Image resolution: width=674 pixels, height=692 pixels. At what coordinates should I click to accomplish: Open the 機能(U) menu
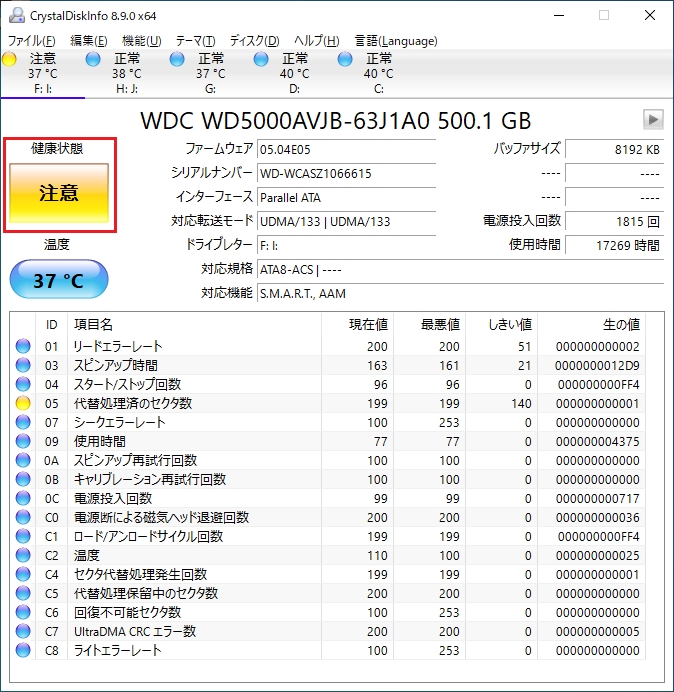pyautogui.click(x=142, y=41)
